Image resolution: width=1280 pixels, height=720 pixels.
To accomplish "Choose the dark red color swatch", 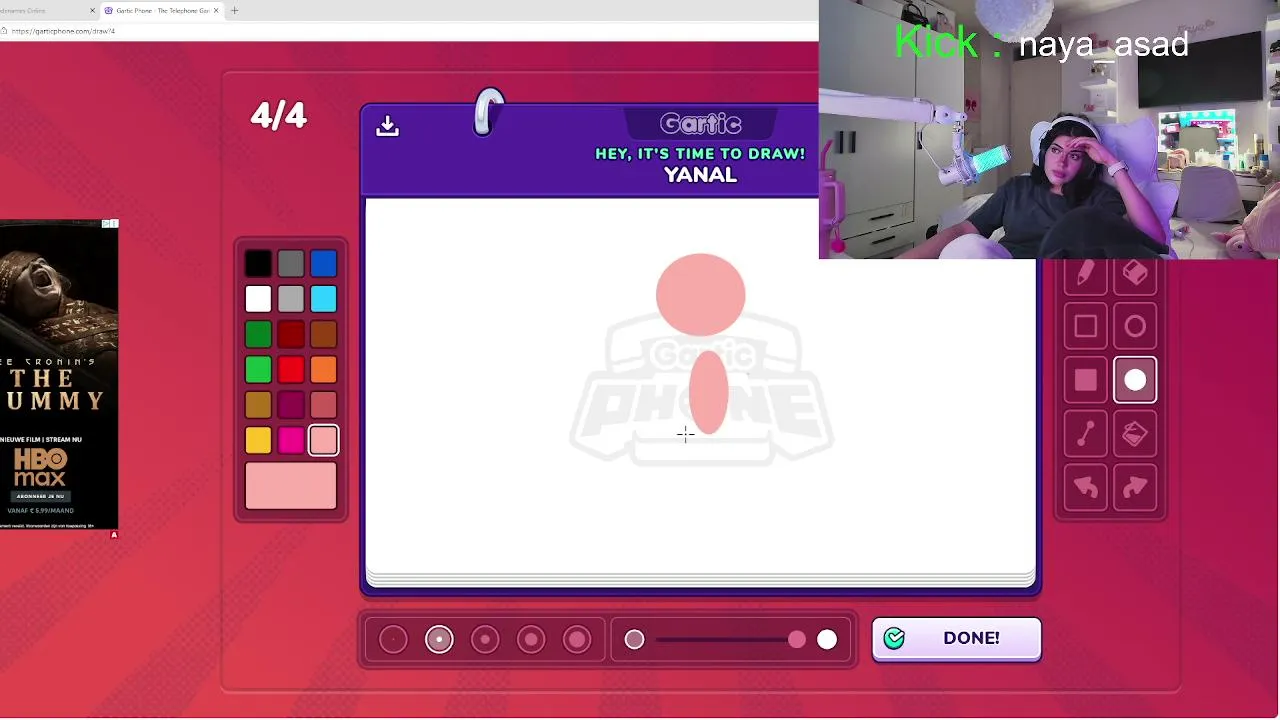I will point(290,334).
